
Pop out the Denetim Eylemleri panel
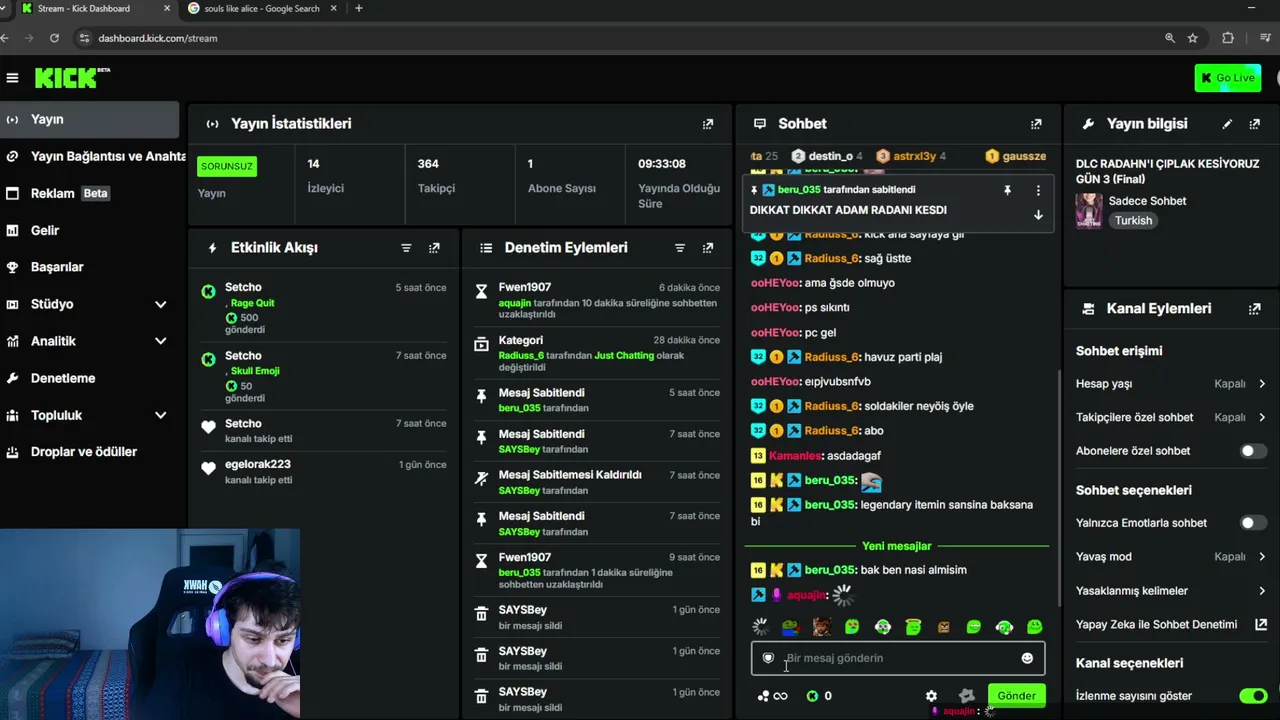click(x=708, y=248)
